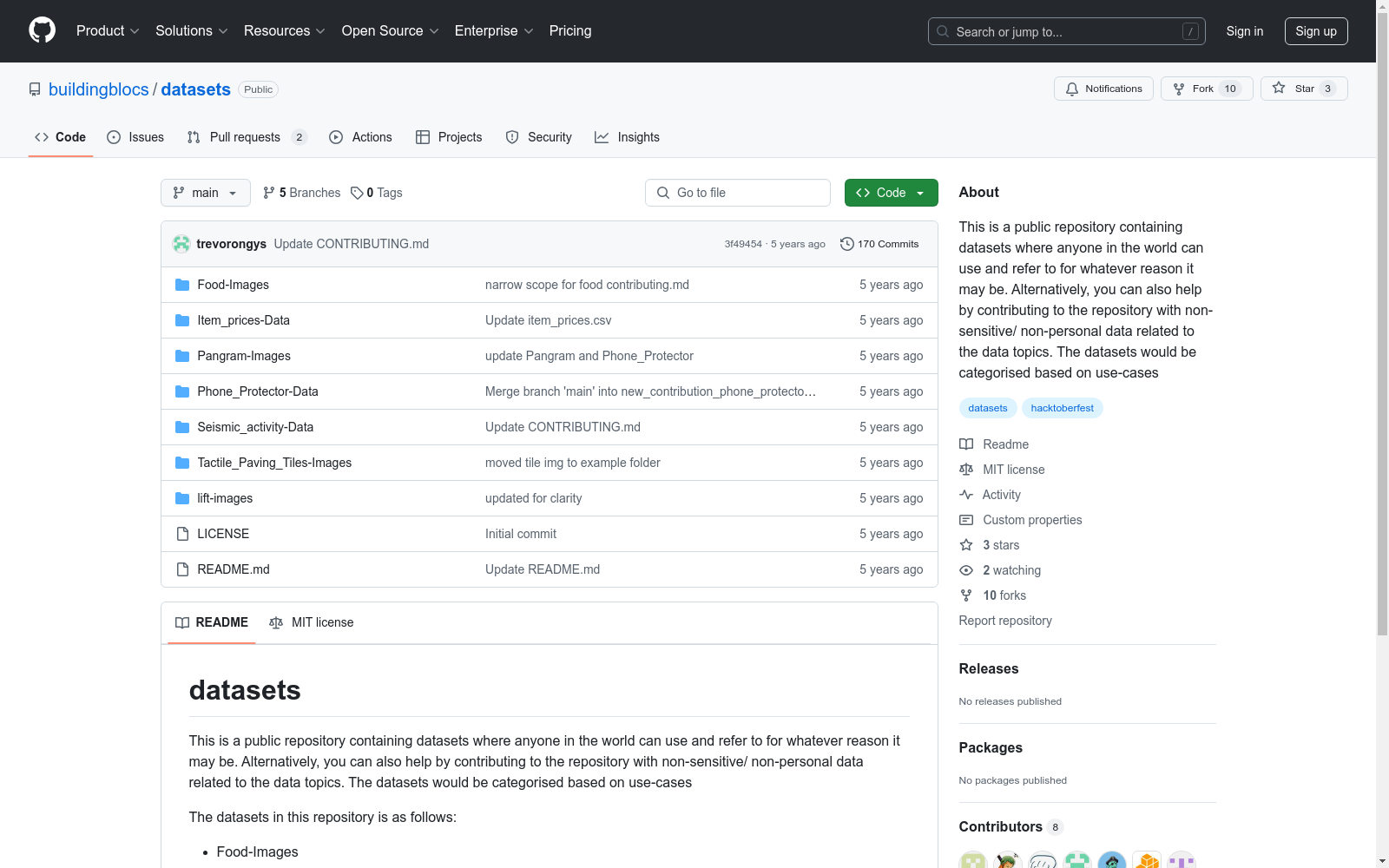This screenshot has width=1389, height=868.
Task: Expand the Product menu
Action: (108, 30)
